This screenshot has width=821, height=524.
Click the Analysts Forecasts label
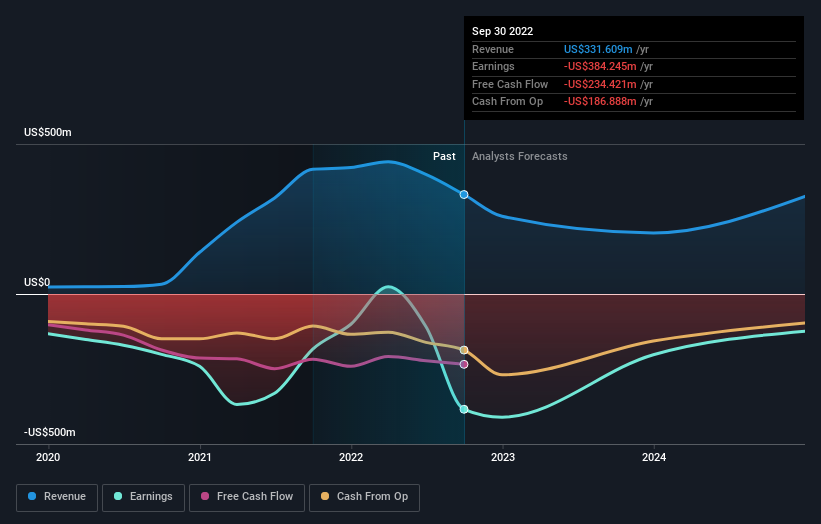tap(519, 157)
